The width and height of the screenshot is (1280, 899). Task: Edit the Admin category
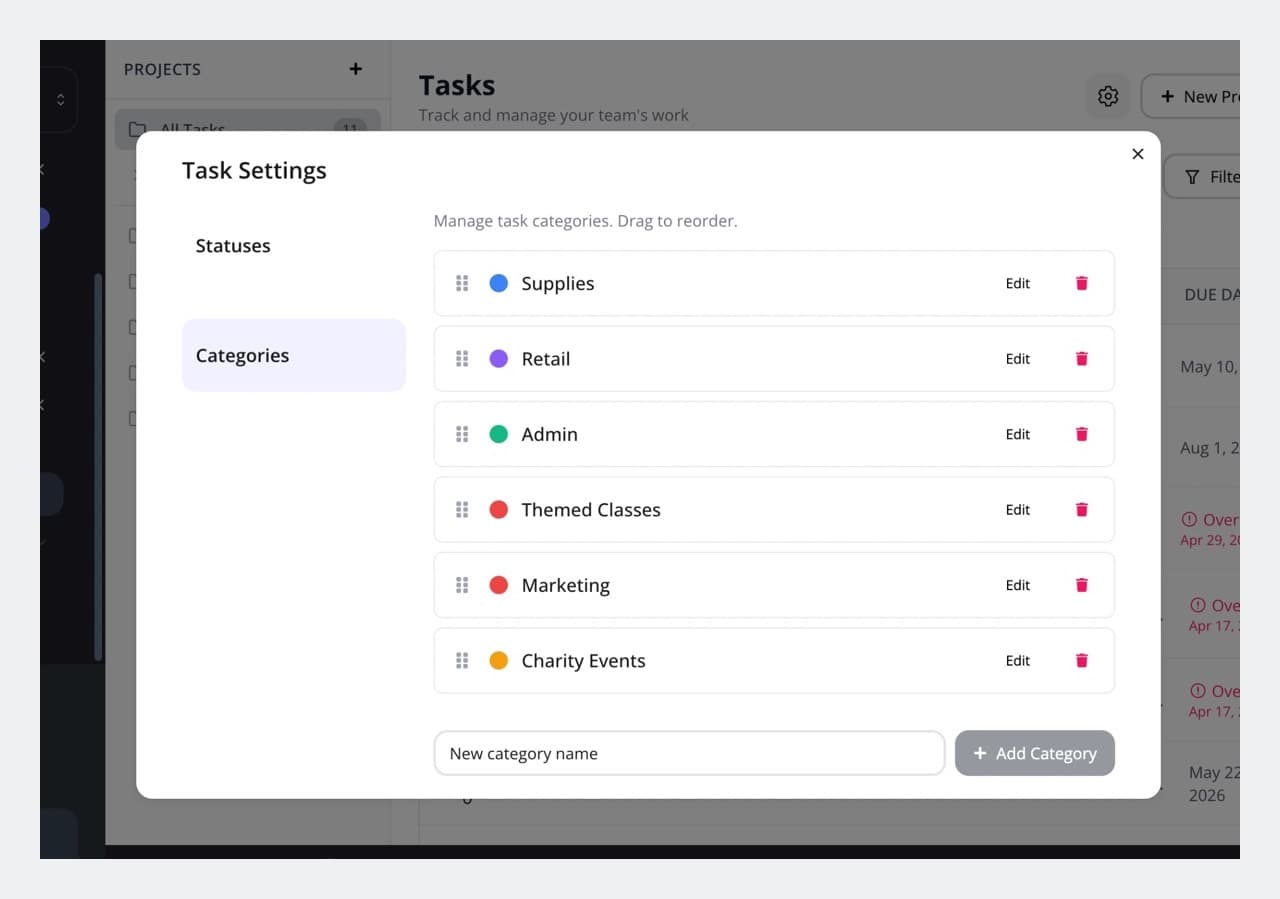1018,434
